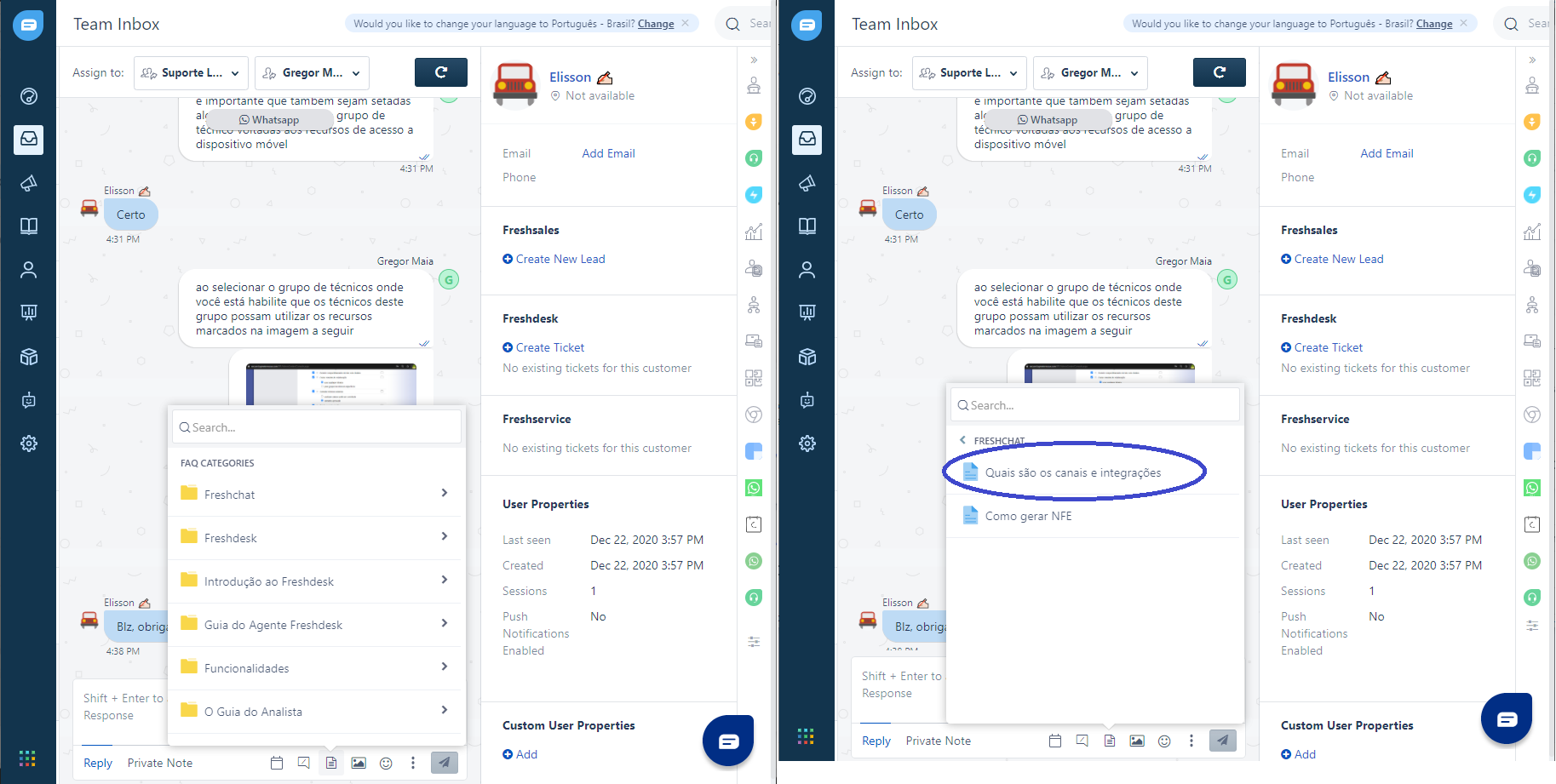Click Add Email link in left screenshot
Screen dimensions: 1556x784
(608, 153)
